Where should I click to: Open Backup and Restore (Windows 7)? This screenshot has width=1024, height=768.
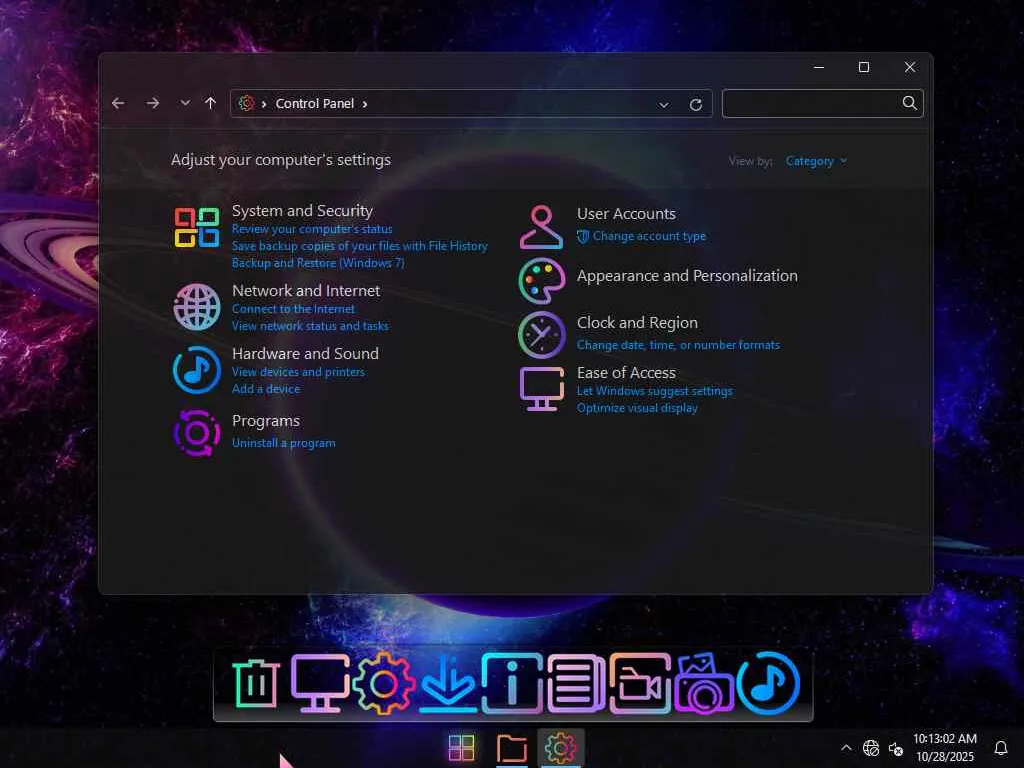click(318, 263)
